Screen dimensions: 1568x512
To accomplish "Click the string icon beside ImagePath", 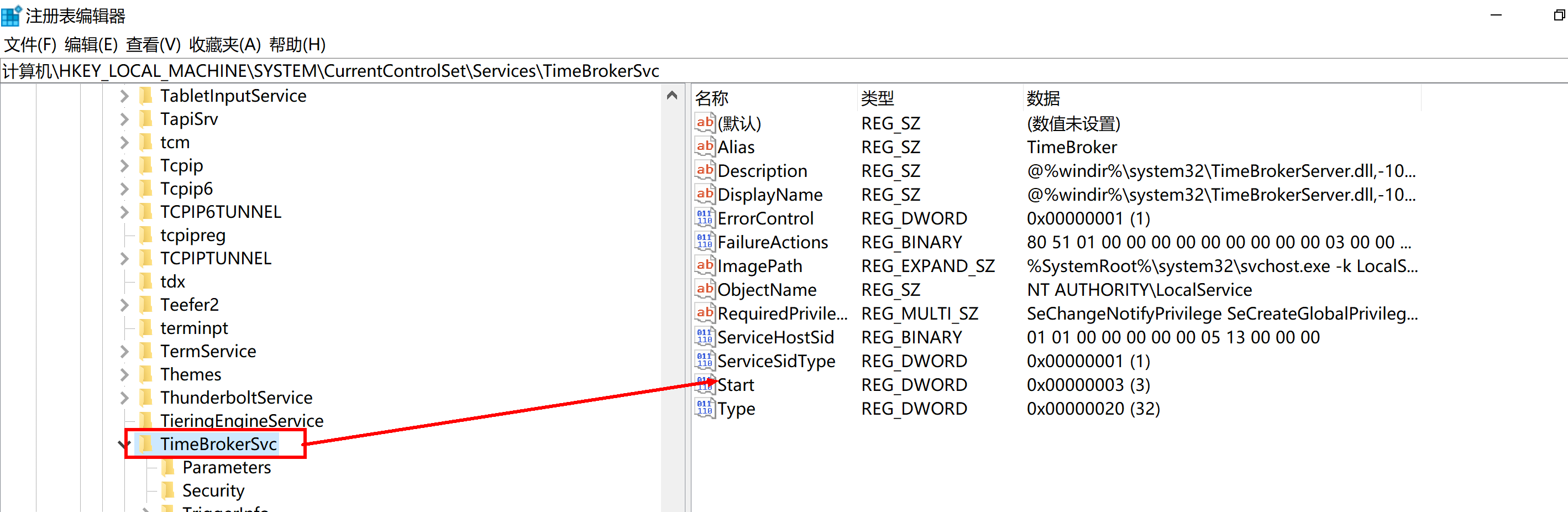I will (x=704, y=266).
